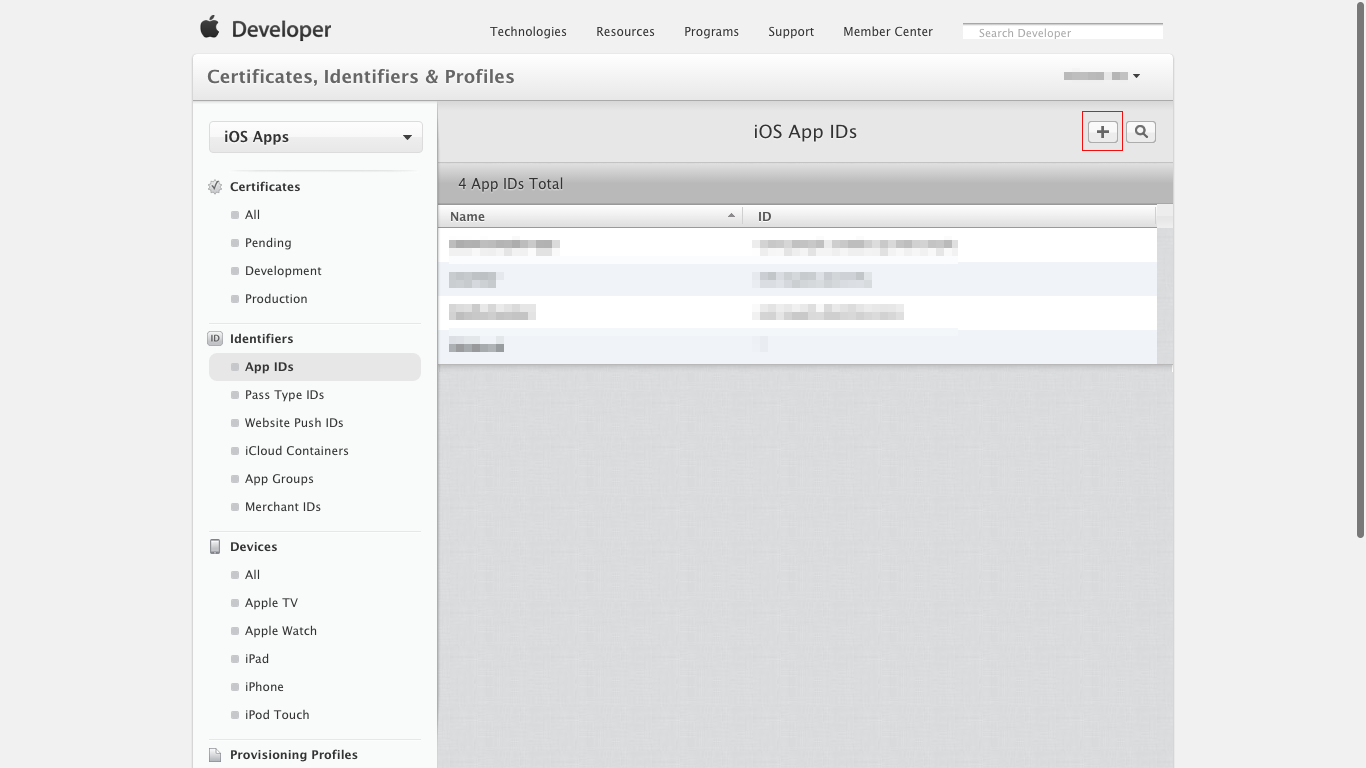This screenshot has width=1366, height=768.
Task: Click the Certificates section heading
Action: (x=265, y=187)
